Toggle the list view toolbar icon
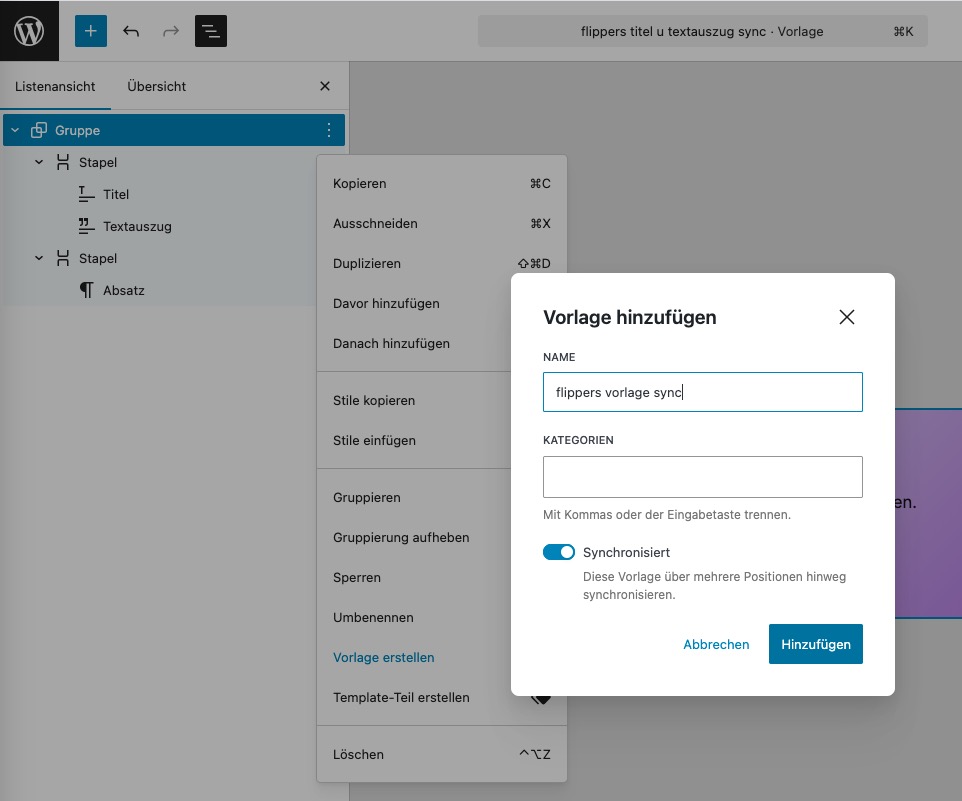This screenshot has width=962, height=801. point(211,31)
